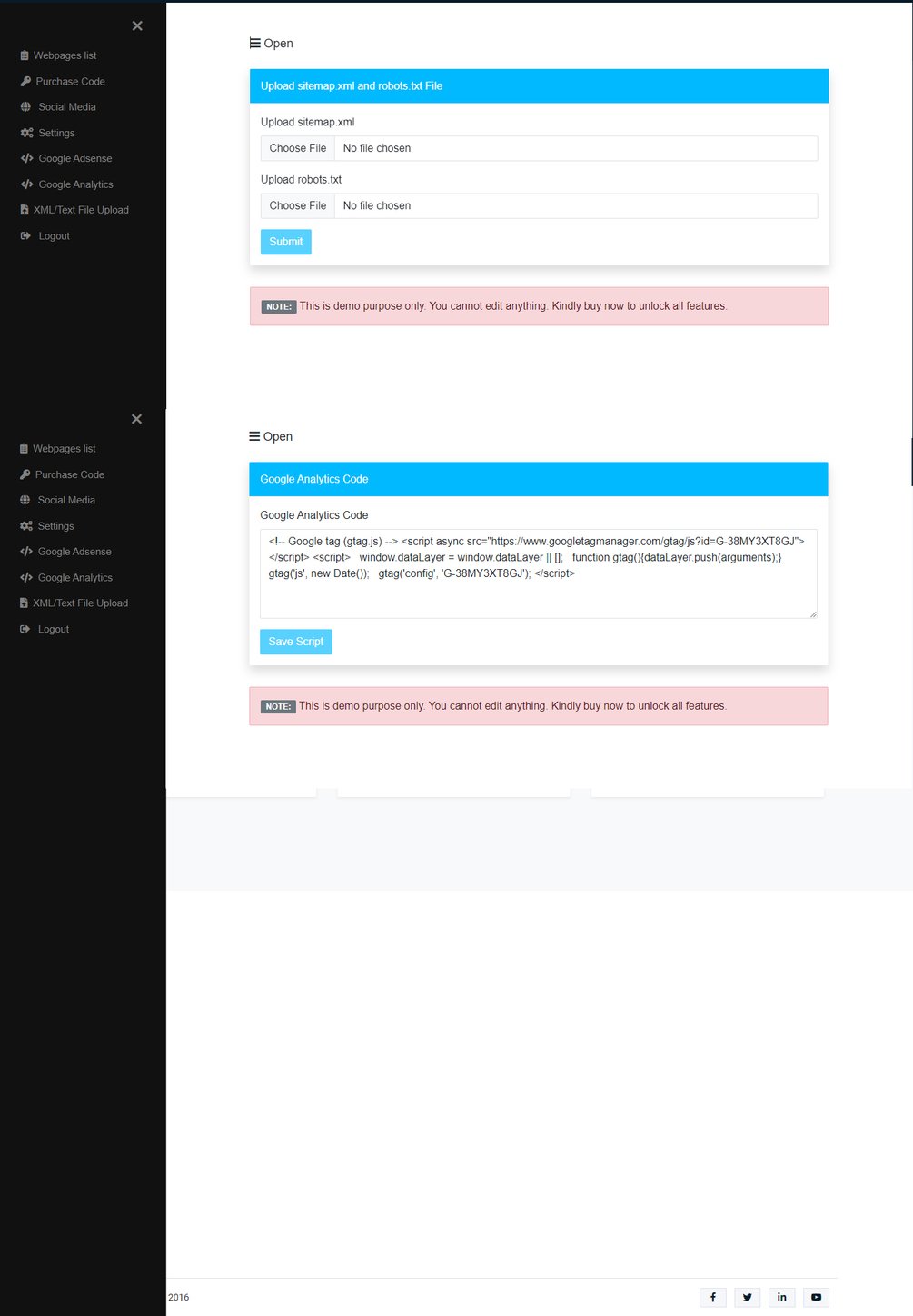This screenshot has height=1316, width=913.
Task: Click code icon next to lower Google Analytics
Action: 25,577
